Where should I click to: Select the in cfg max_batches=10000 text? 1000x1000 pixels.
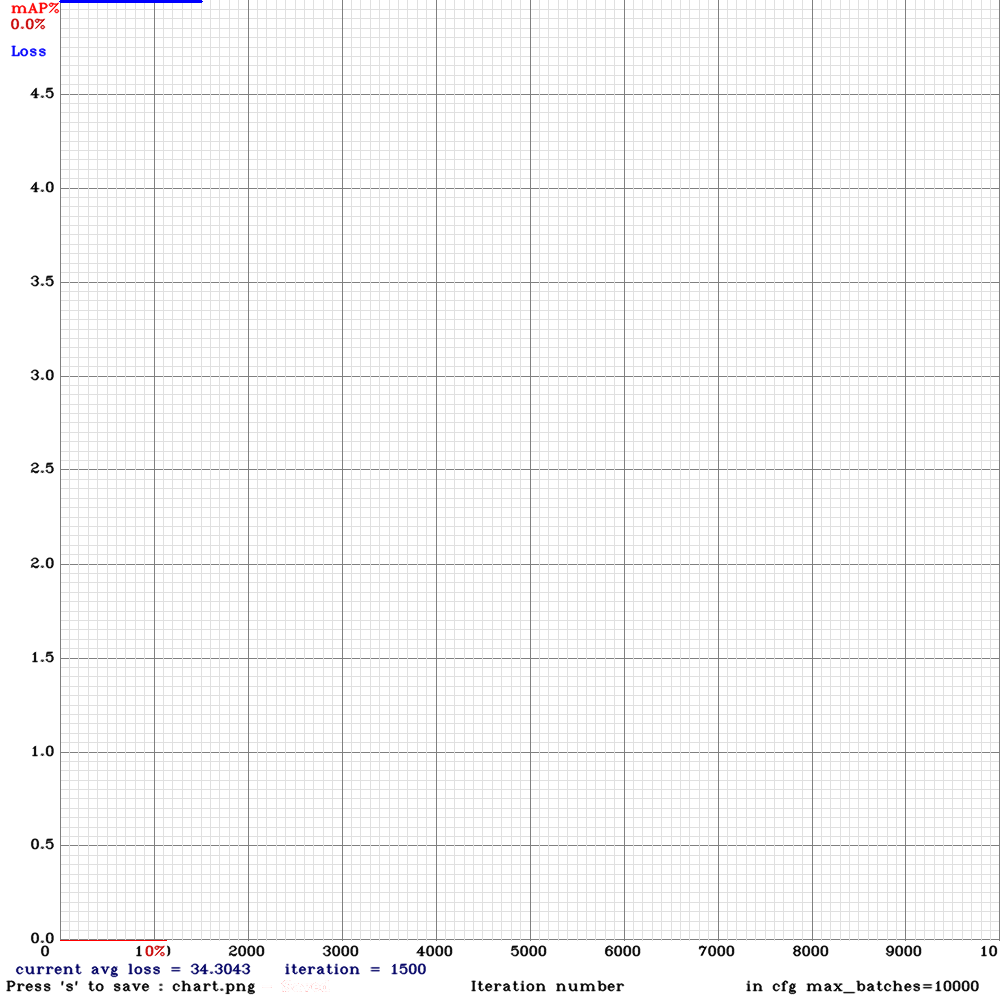point(861,986)
